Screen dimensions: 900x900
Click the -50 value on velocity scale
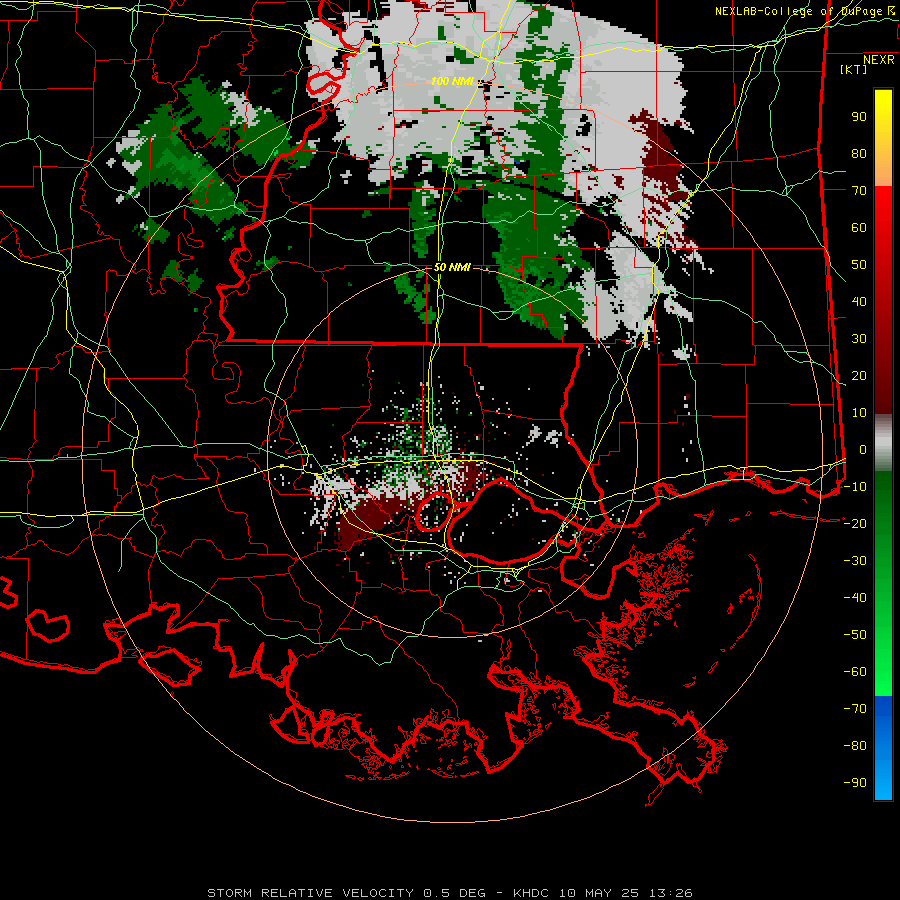(x=855, y=635)
